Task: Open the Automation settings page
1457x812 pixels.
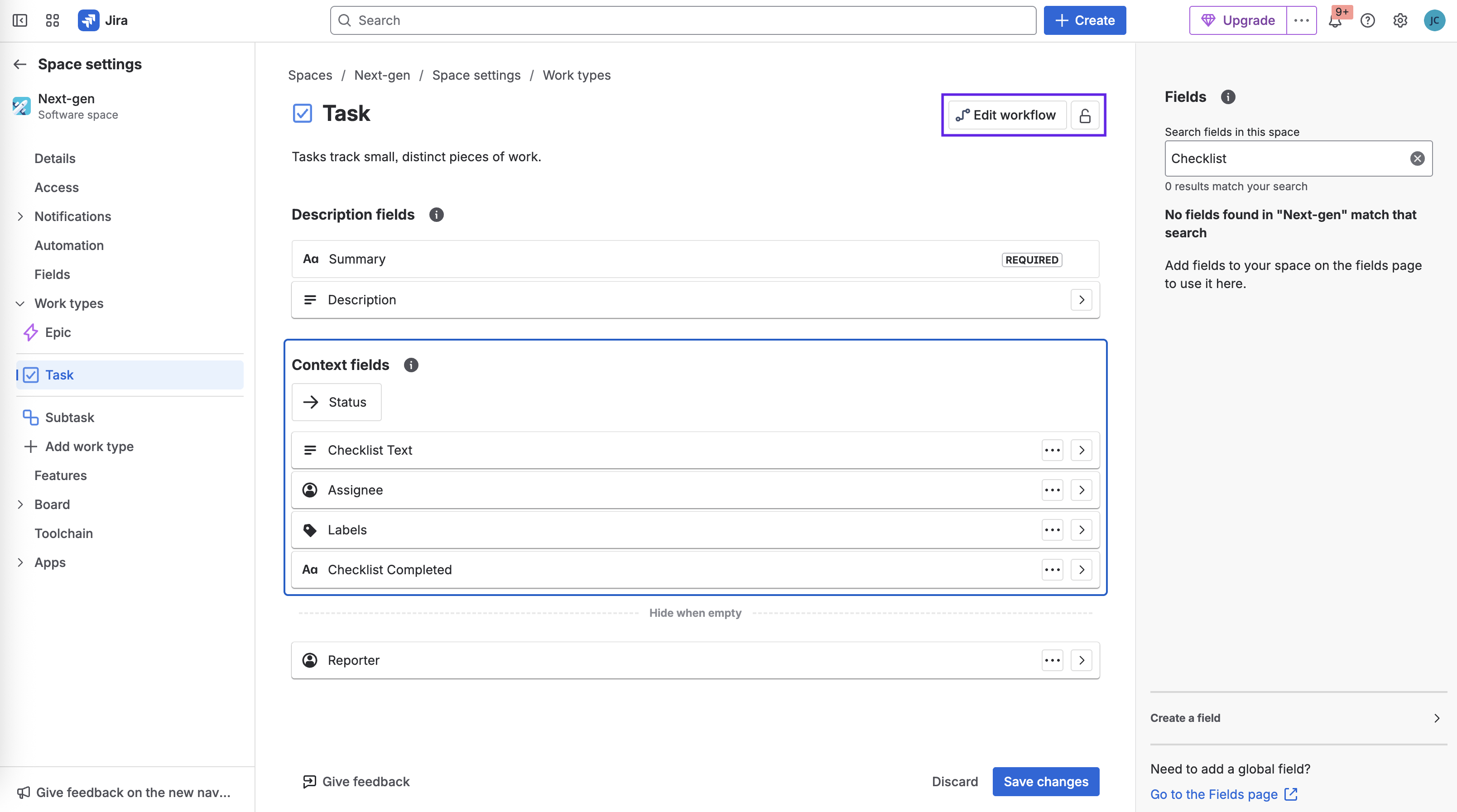Action: [69, 245]
